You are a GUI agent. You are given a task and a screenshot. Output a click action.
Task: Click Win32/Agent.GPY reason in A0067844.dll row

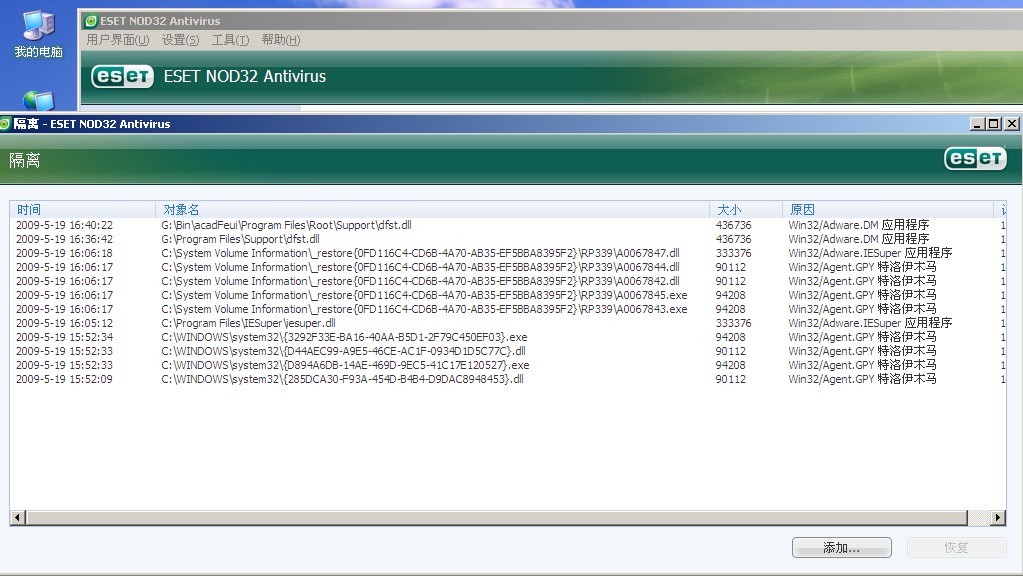[x=863, y=267]
